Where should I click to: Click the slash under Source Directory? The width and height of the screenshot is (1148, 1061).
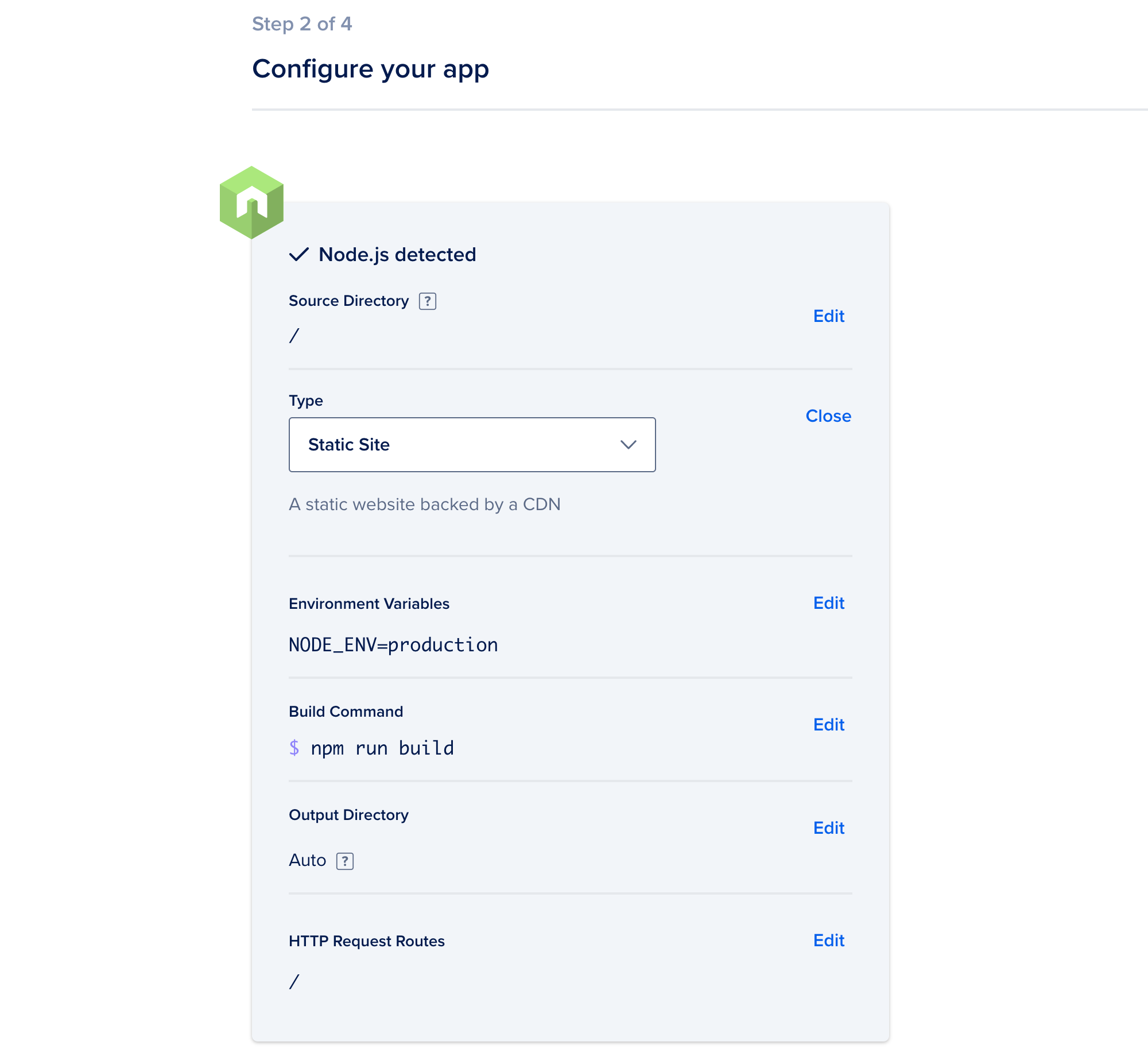294,334
